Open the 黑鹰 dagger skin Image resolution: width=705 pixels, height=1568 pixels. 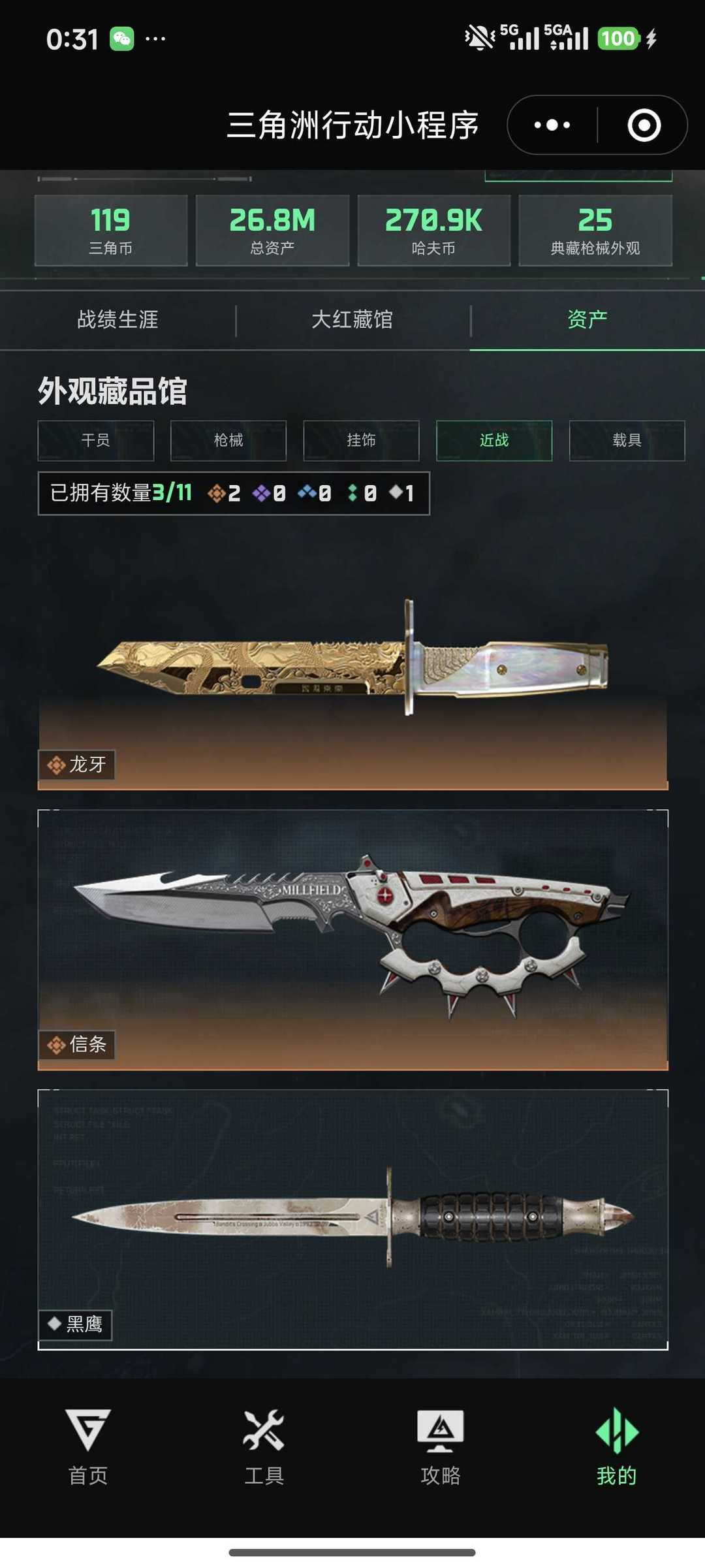click(352, 1219)
